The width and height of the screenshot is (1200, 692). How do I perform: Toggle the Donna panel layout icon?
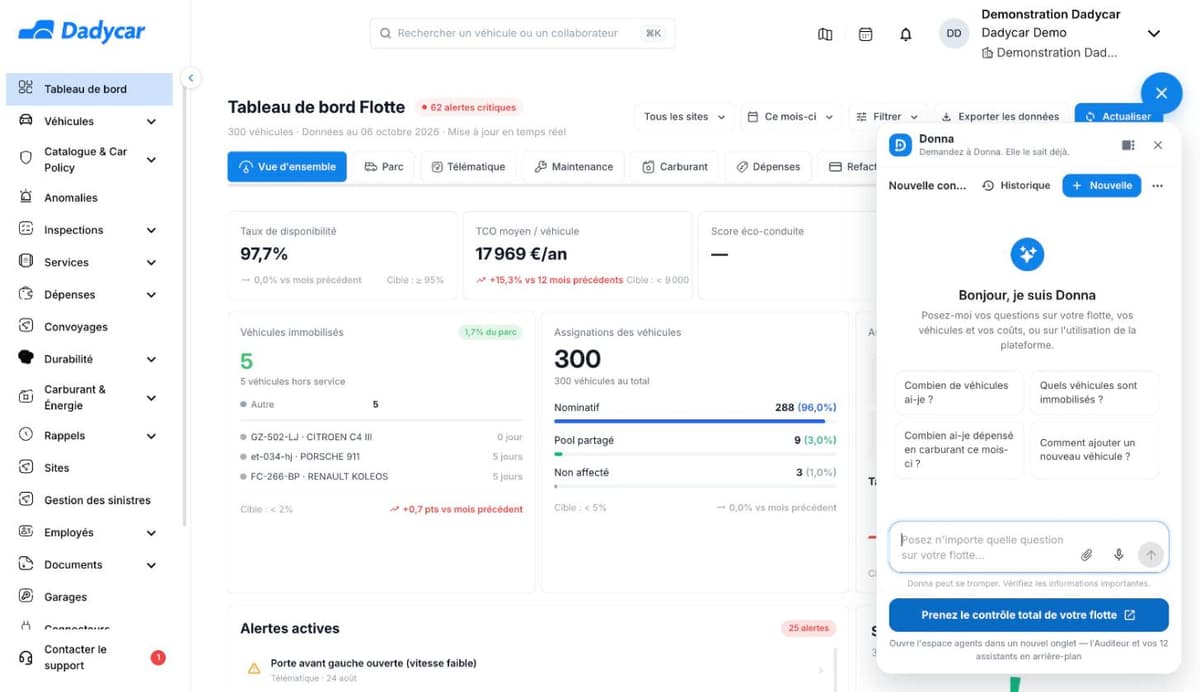[x=1128, y=145]
